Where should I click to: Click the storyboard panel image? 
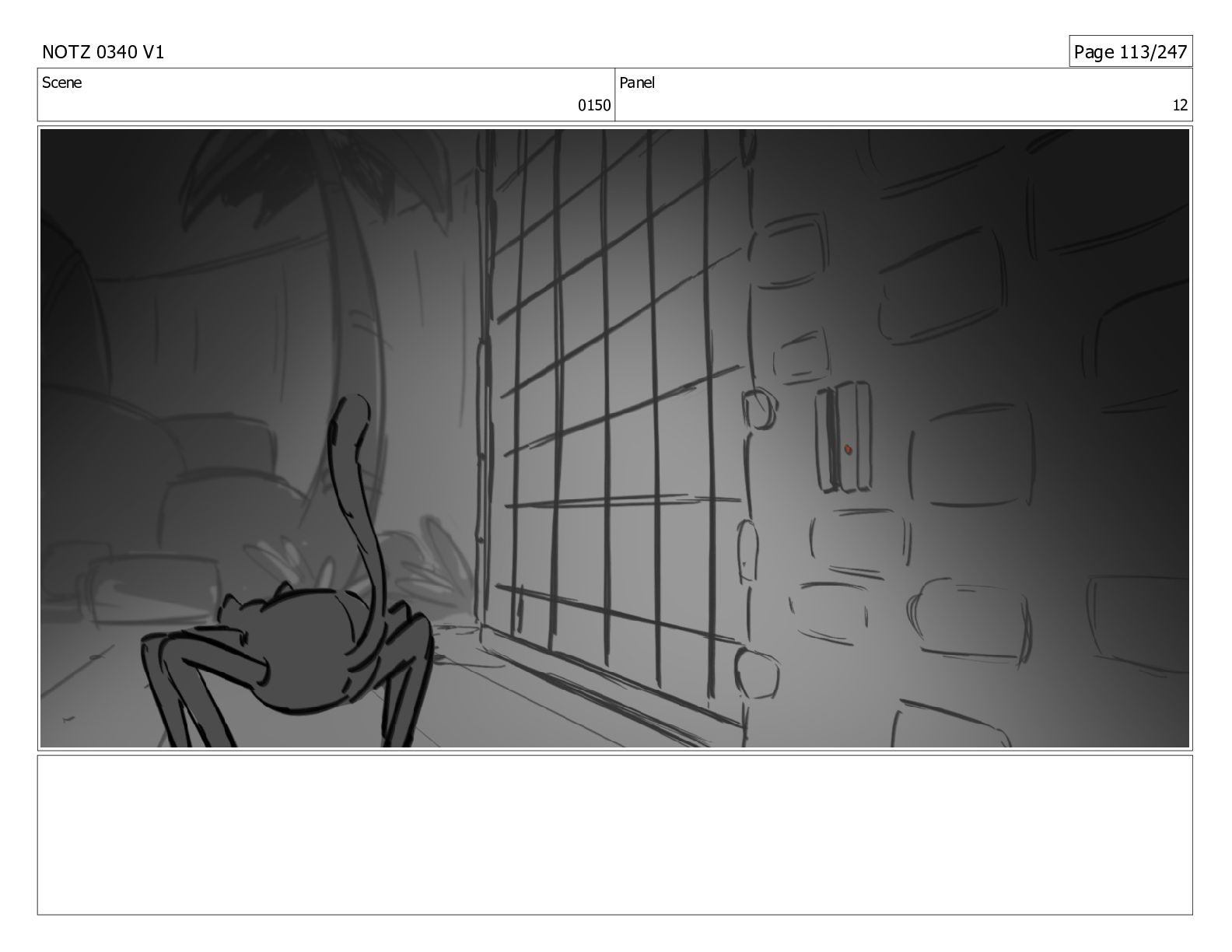tap(614, 438)
